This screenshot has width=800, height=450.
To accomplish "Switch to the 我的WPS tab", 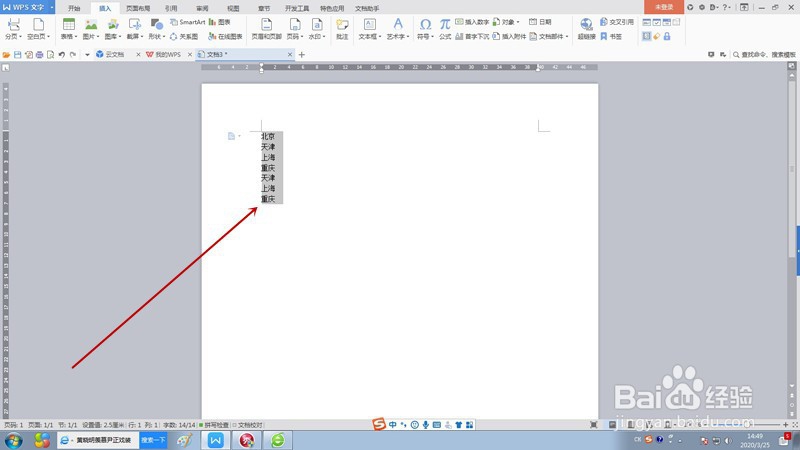I will (x=168, y=55).
